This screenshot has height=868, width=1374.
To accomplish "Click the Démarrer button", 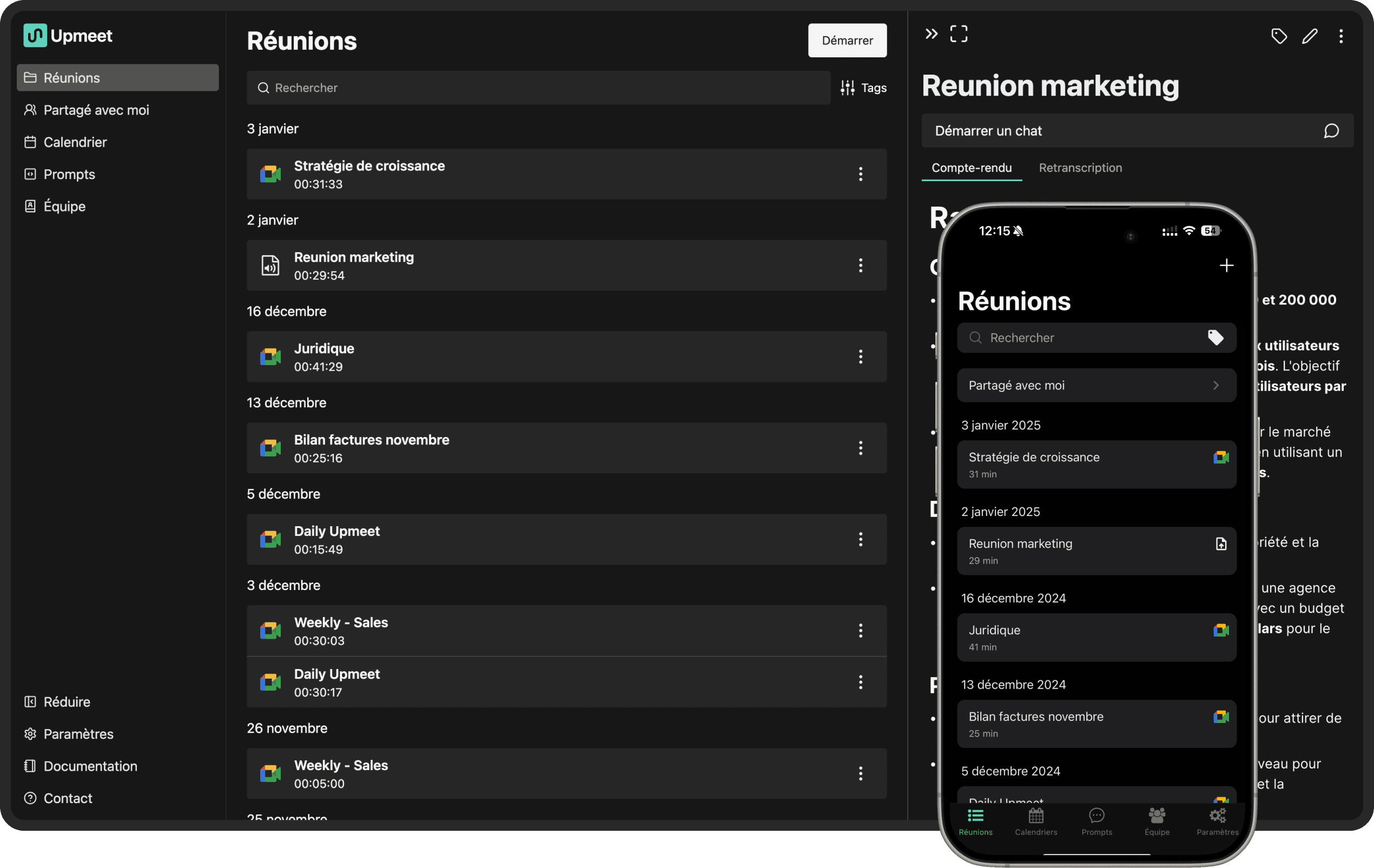I will click(x=847, y=40).
